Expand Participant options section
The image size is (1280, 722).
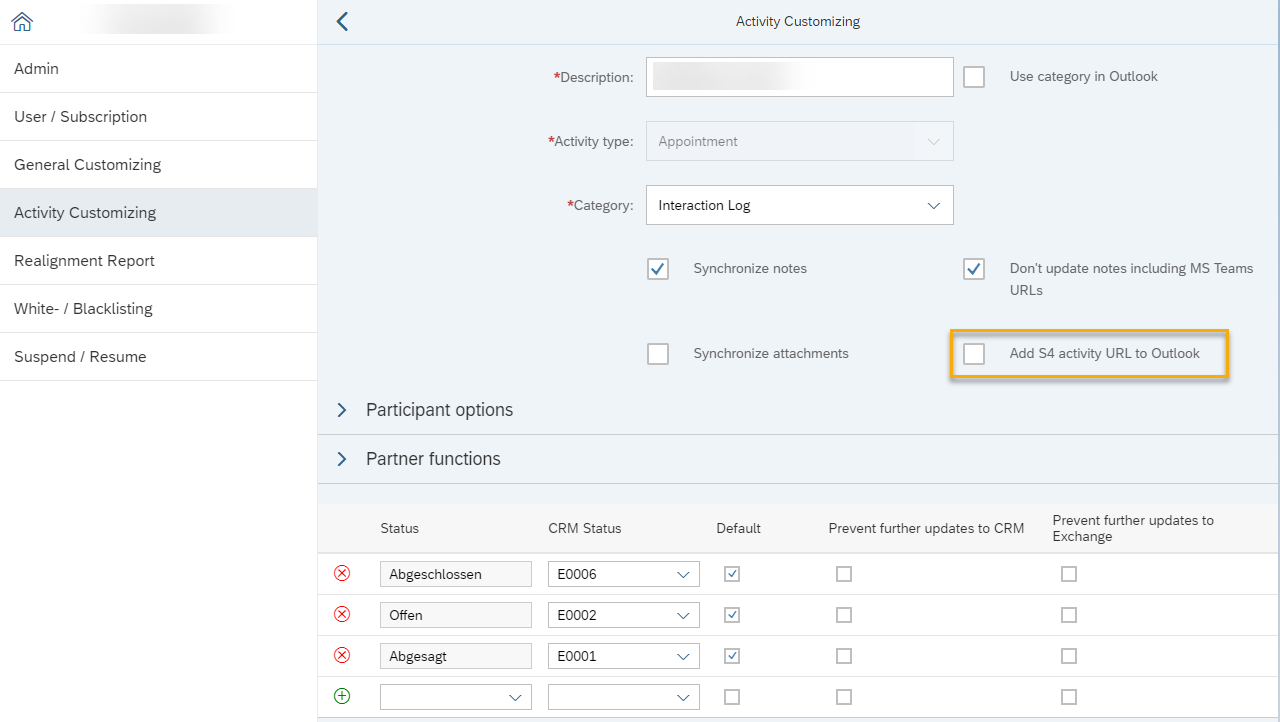point(342,410)
